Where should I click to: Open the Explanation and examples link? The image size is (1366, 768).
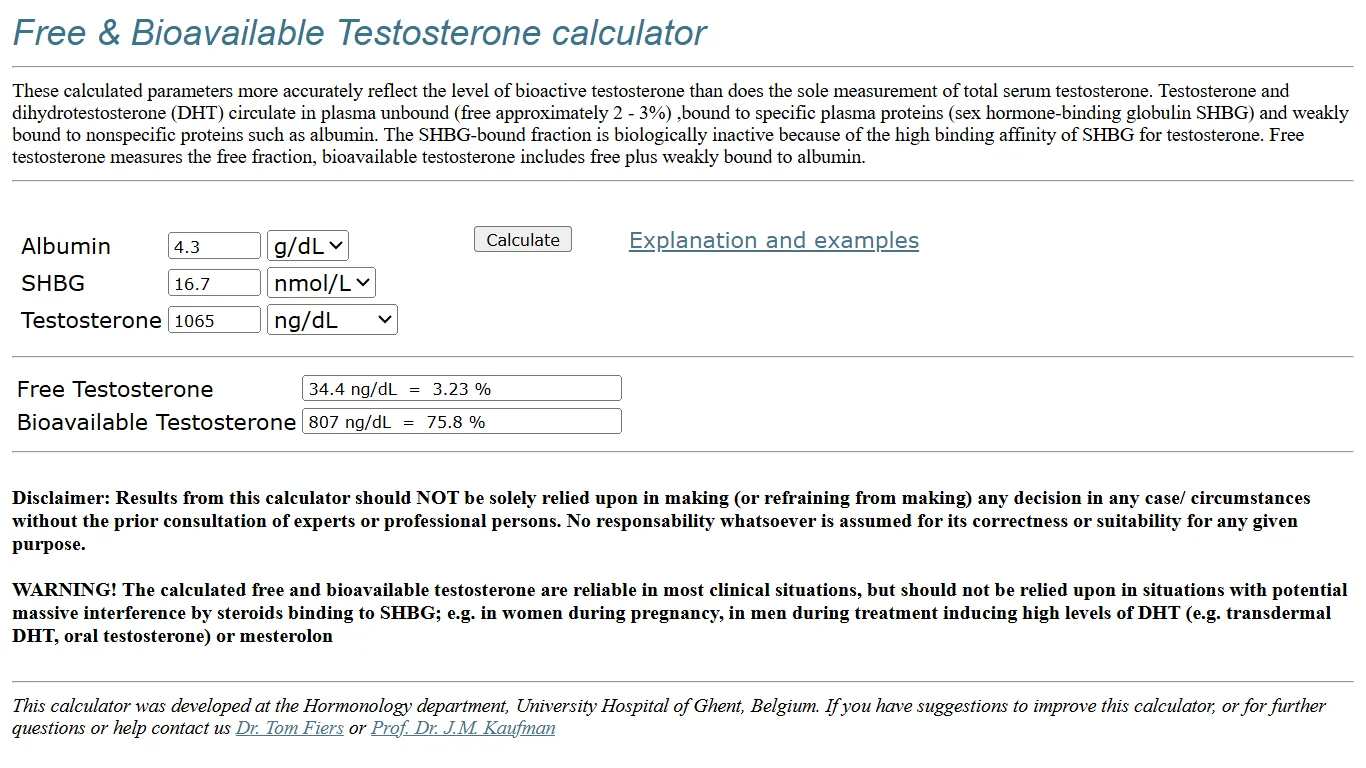pos(773,241)
